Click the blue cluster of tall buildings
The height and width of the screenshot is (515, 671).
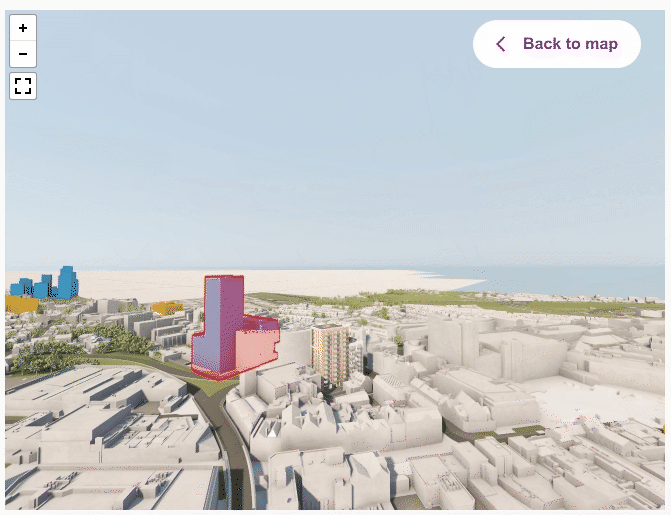[x=45, y=283]
